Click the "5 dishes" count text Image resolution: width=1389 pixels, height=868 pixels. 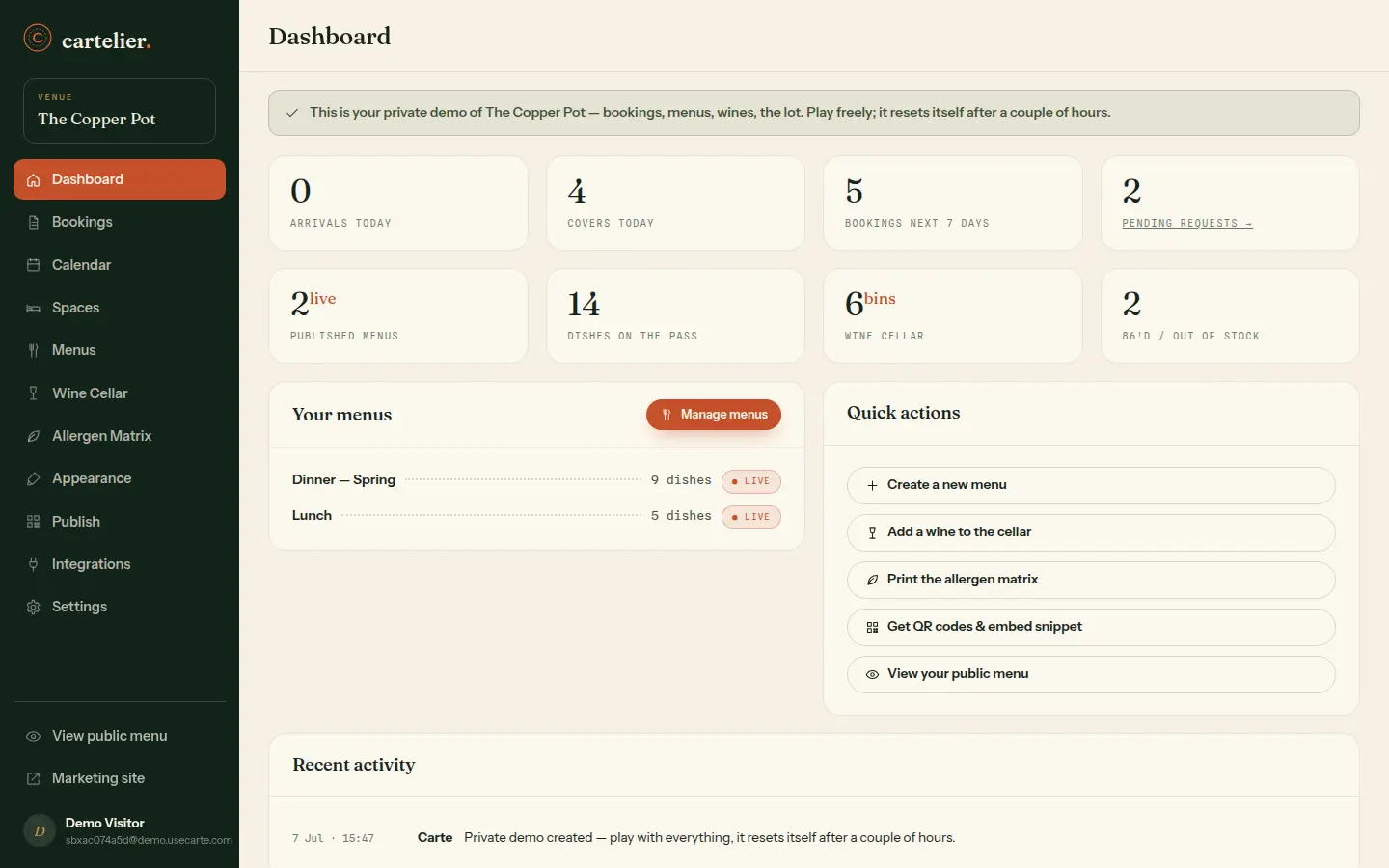[x=681, y=516]
